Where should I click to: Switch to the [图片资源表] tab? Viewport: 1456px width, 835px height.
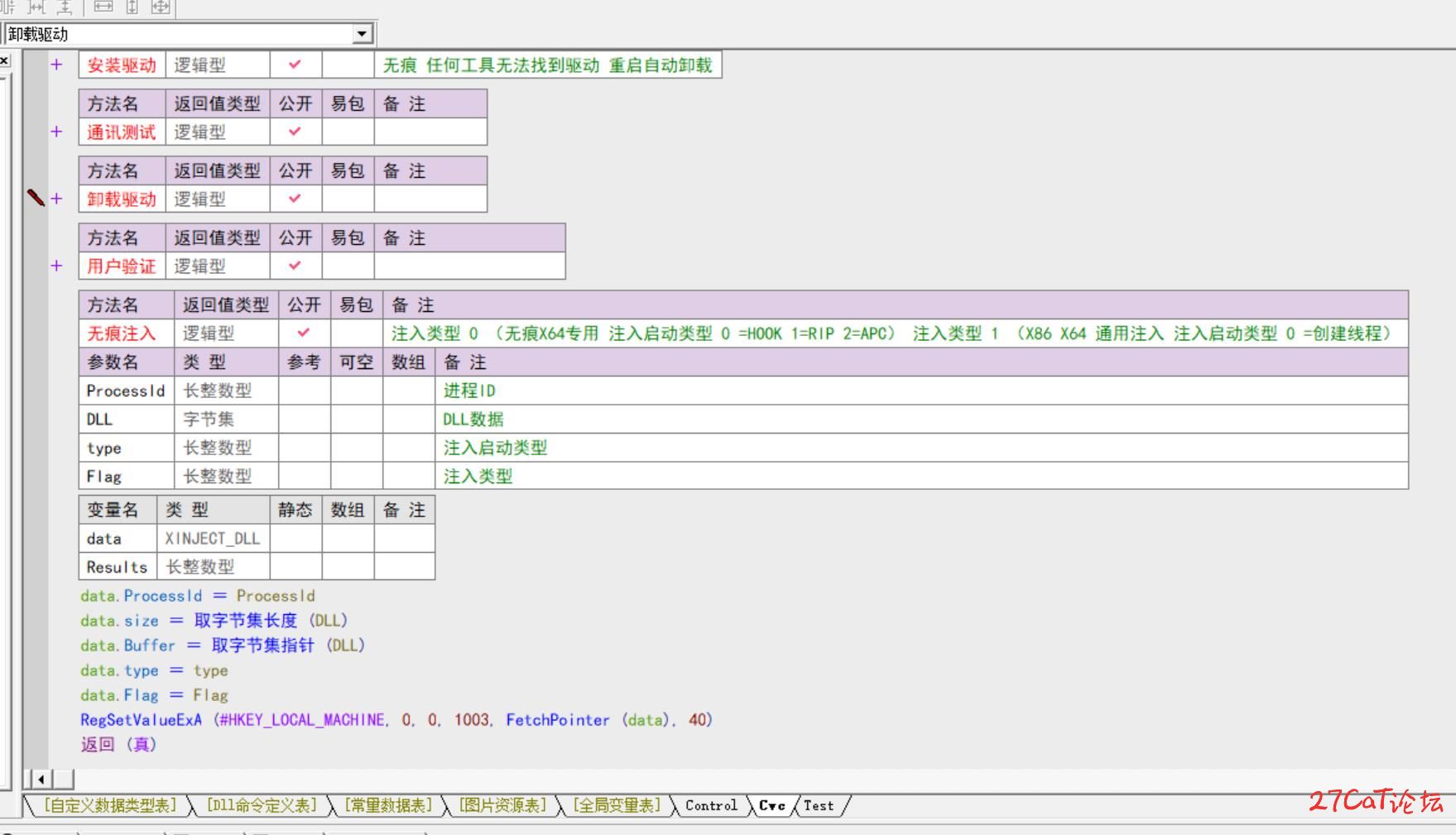click(x=502, y=805)
